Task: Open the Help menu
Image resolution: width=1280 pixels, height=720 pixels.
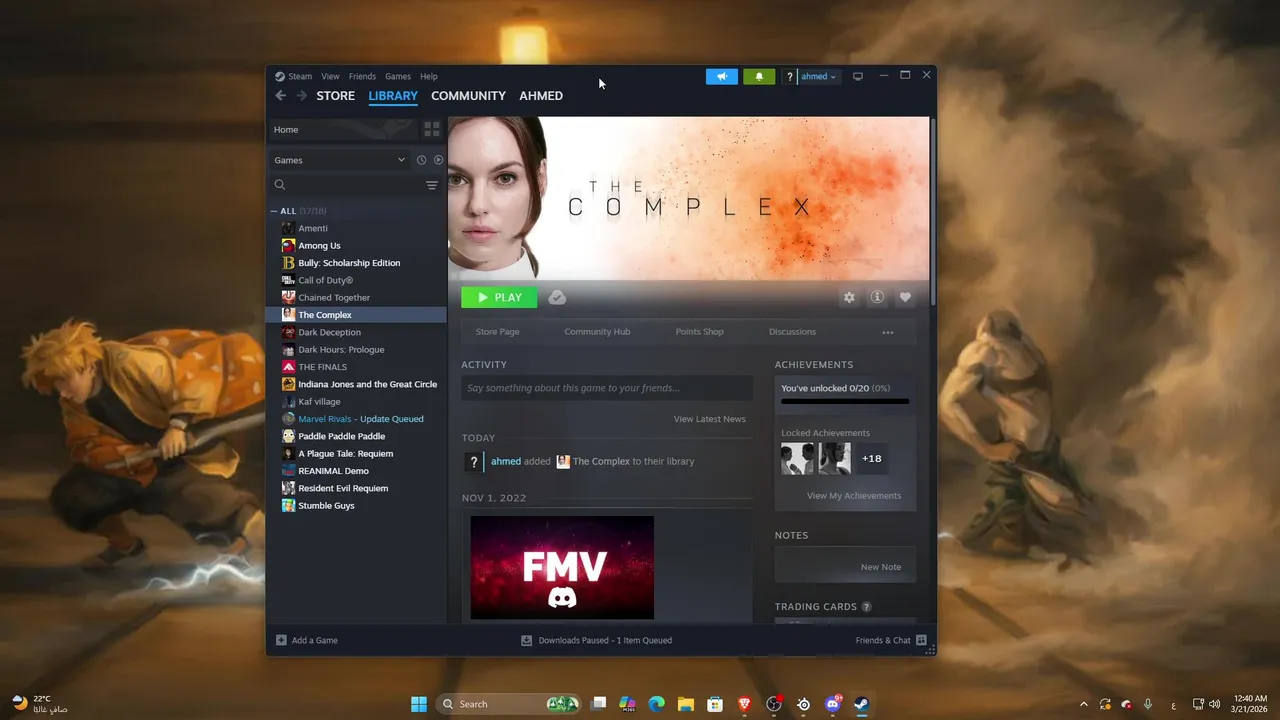Action: coord(429,76)
